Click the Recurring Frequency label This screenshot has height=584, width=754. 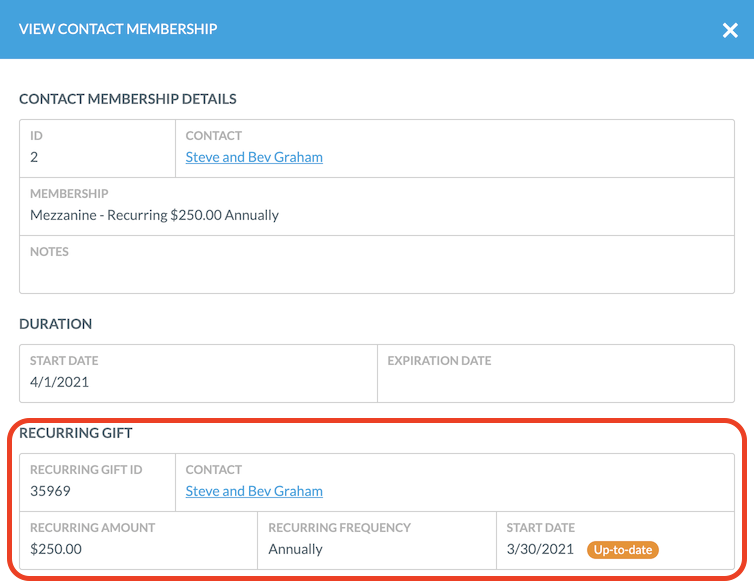pos(339,528)
